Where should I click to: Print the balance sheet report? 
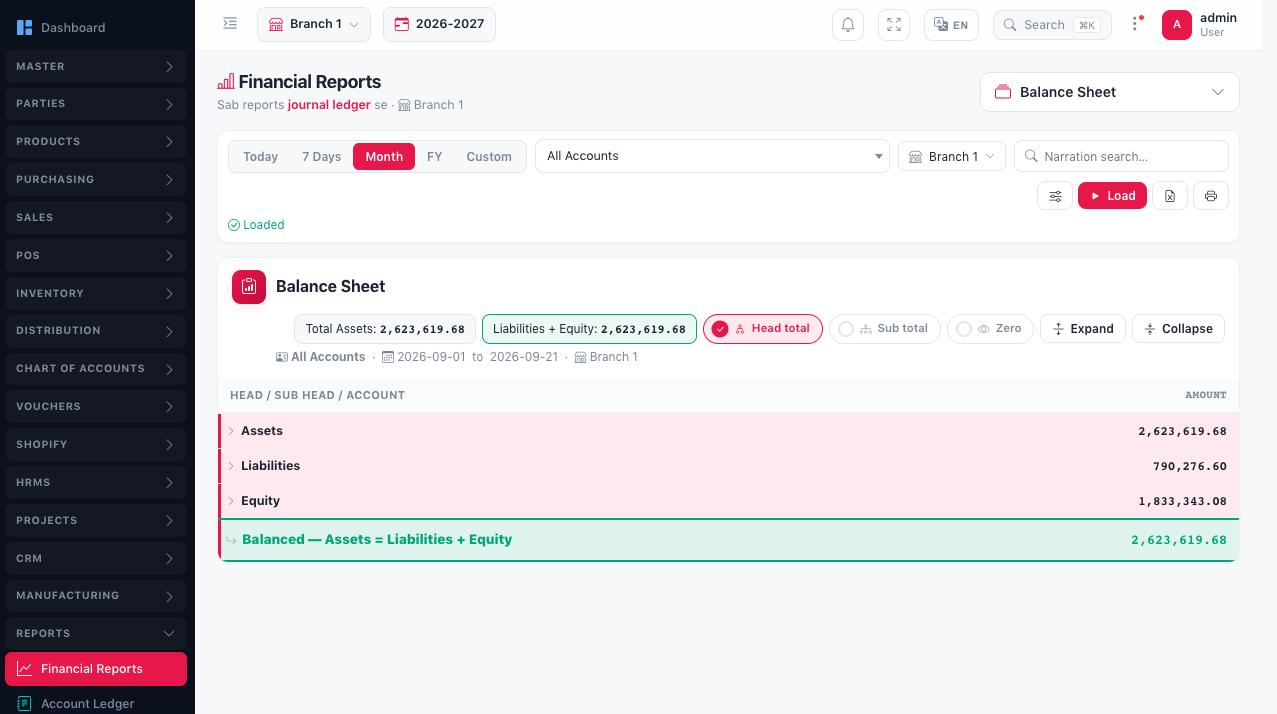(1211, 196)
